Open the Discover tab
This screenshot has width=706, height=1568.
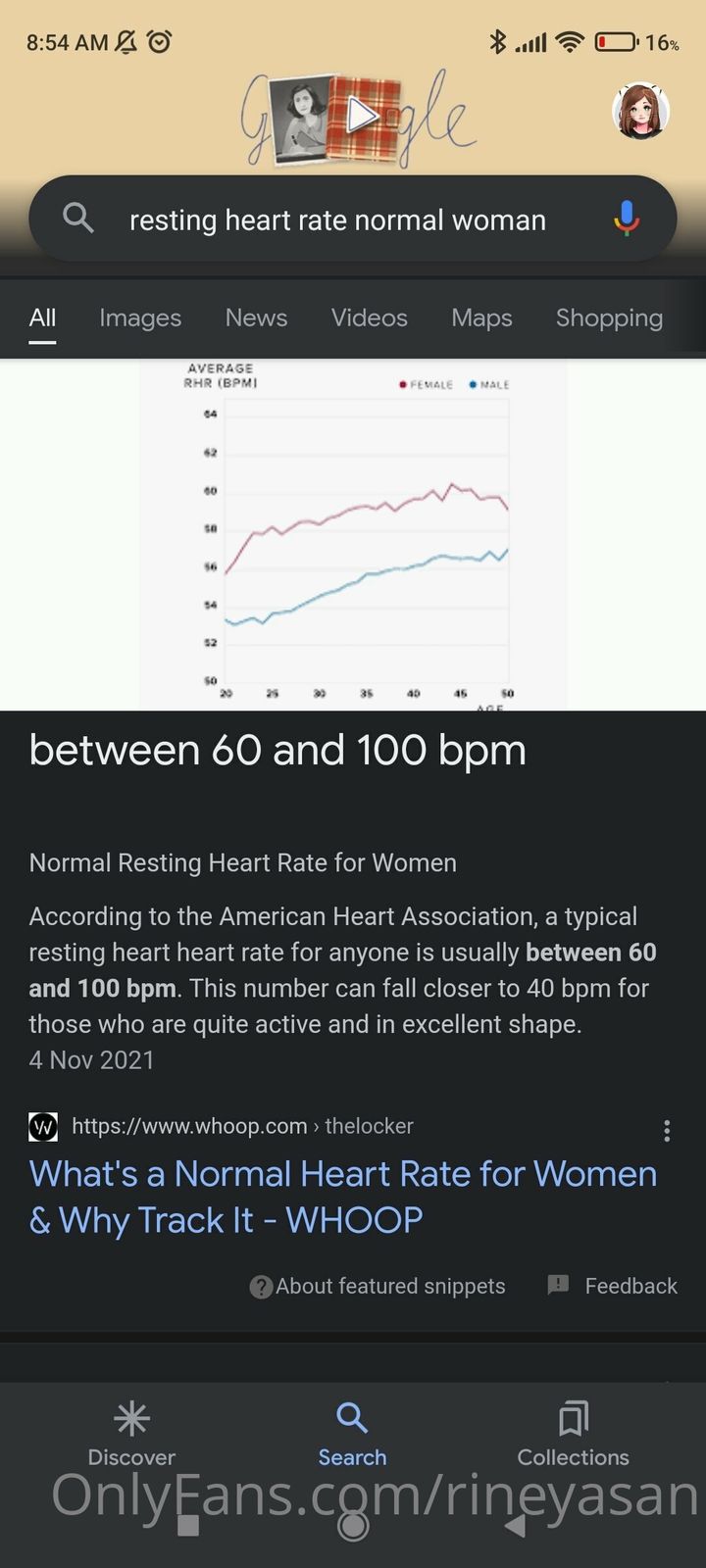pos(131,1434)
